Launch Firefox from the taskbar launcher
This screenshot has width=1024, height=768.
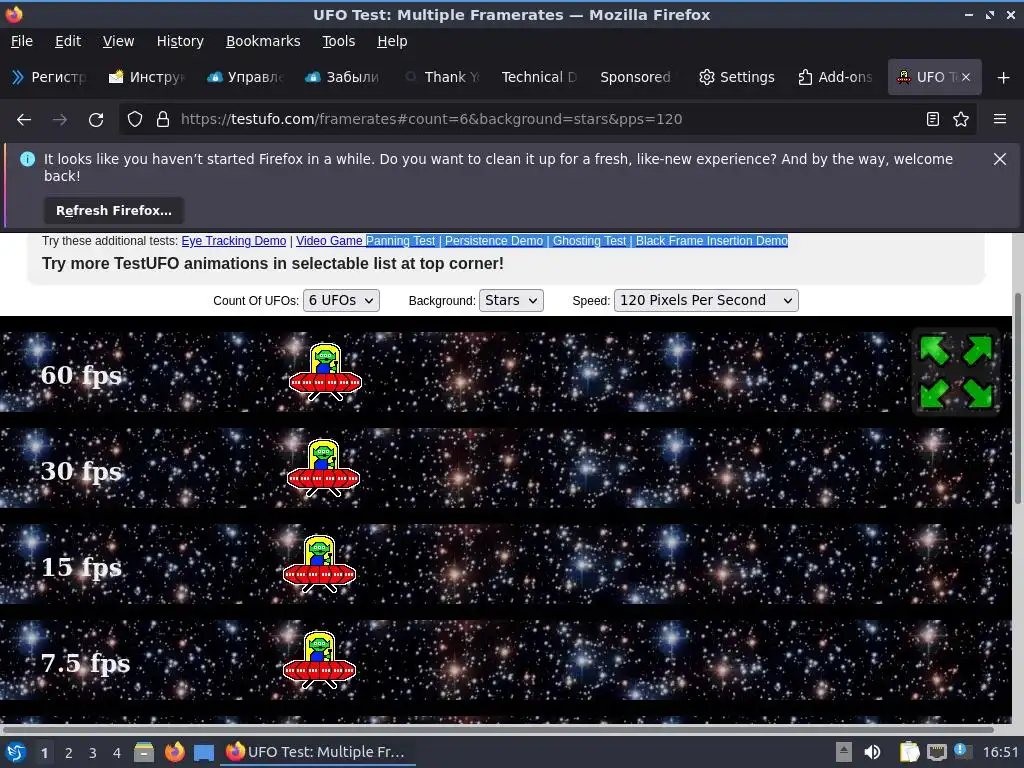(174, 752)
